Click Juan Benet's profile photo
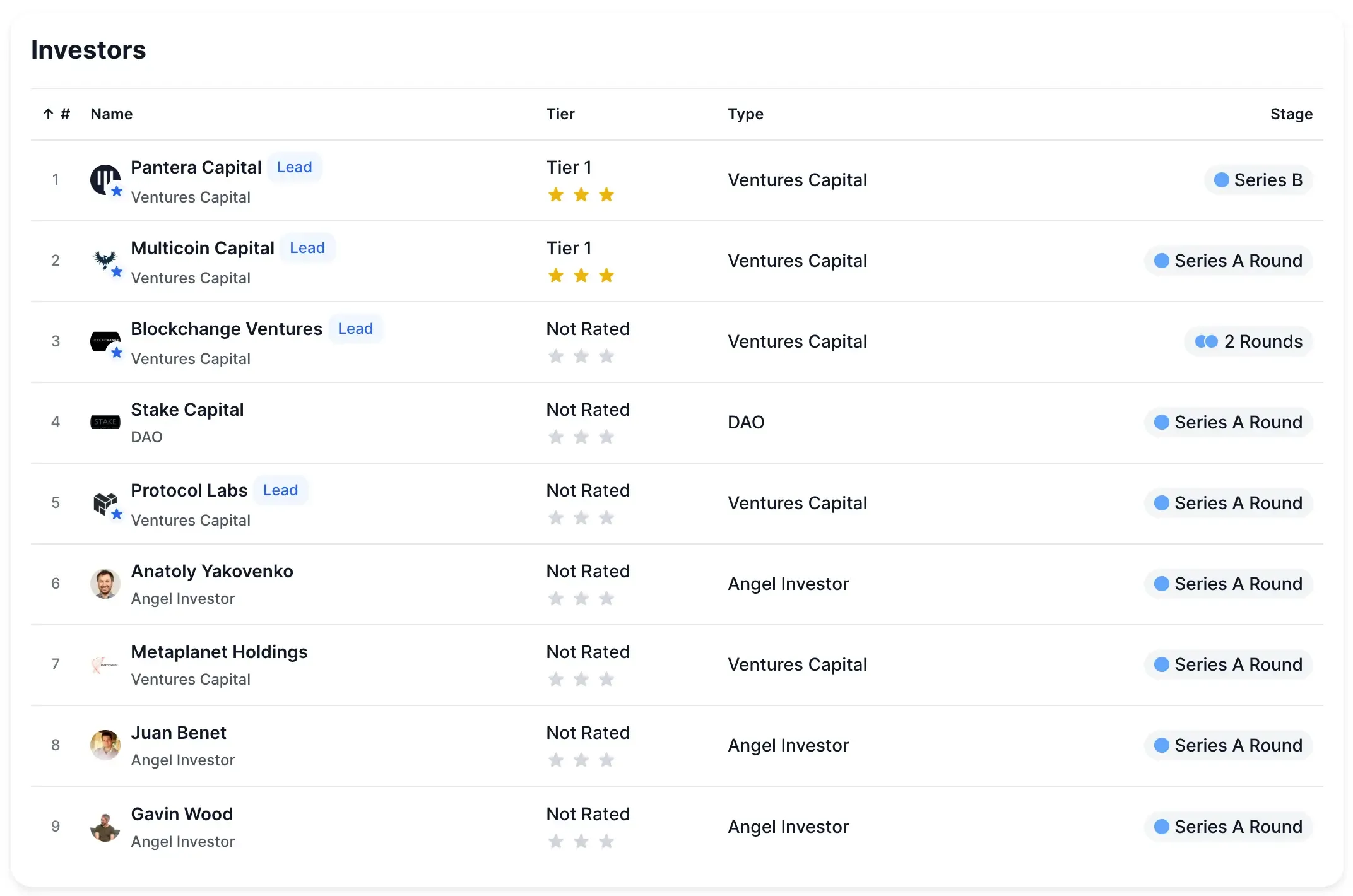Image resolution: width=1353 pixels, height=896 pixels. [105, 745]
